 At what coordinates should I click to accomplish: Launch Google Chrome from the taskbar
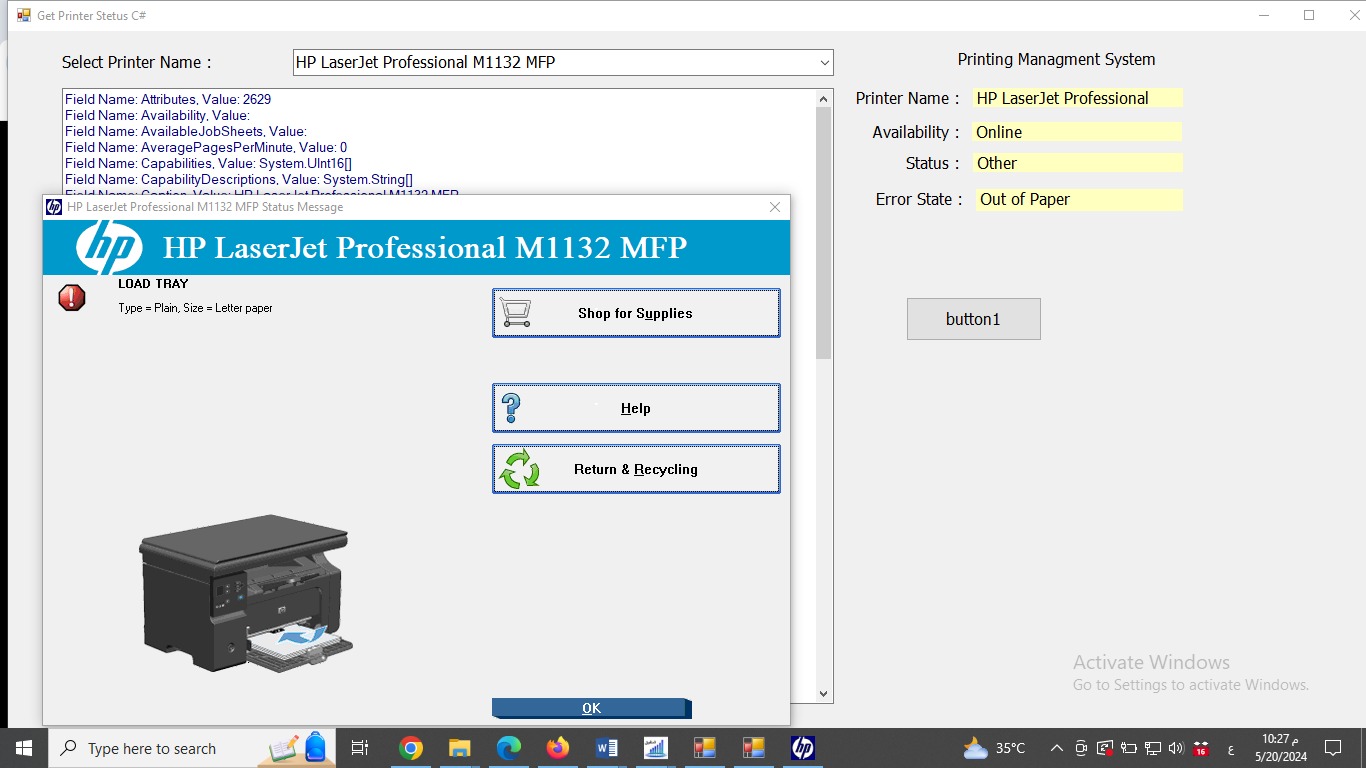tap(410, 748)
